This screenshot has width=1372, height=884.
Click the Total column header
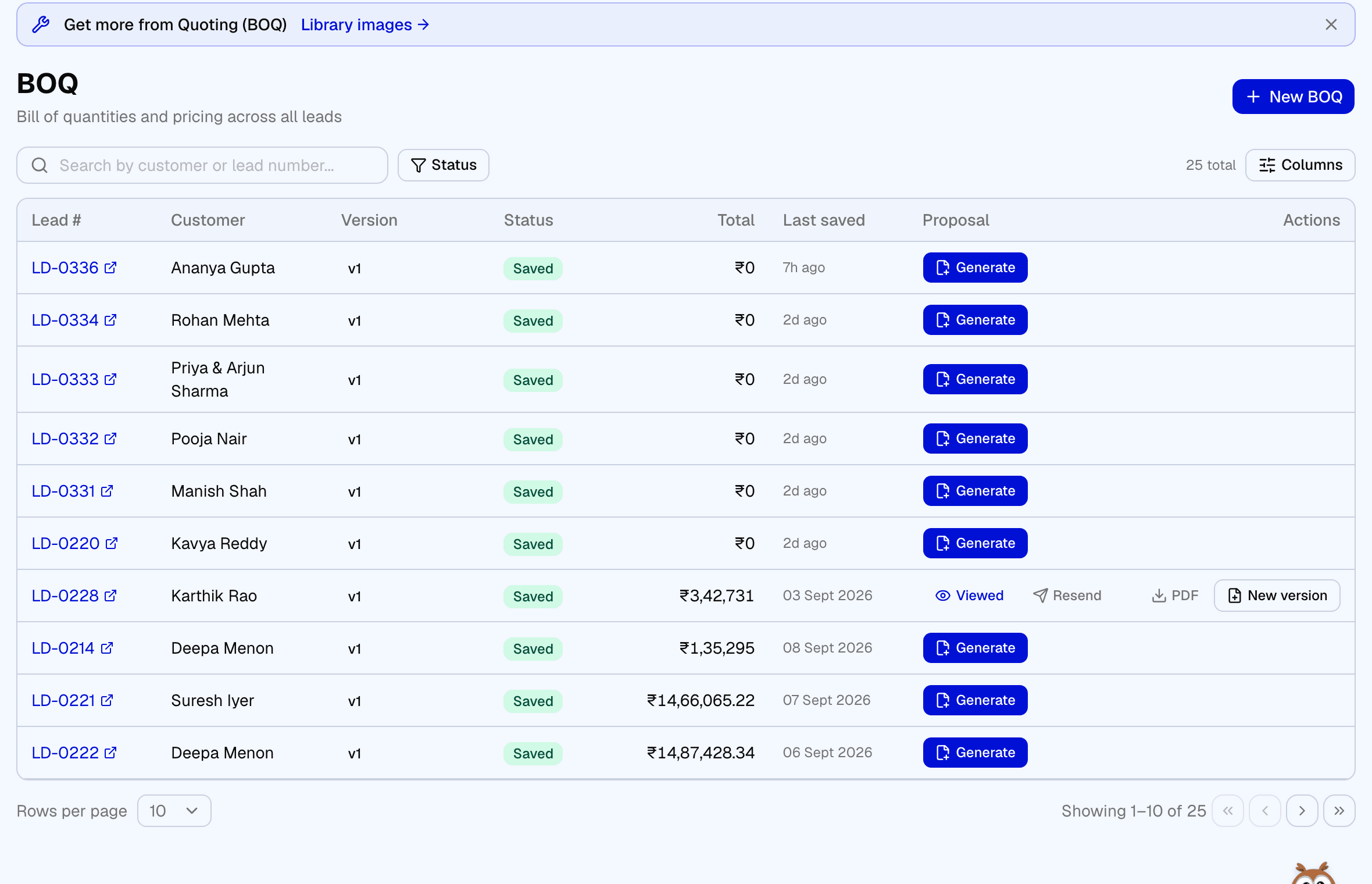(735, 220)
